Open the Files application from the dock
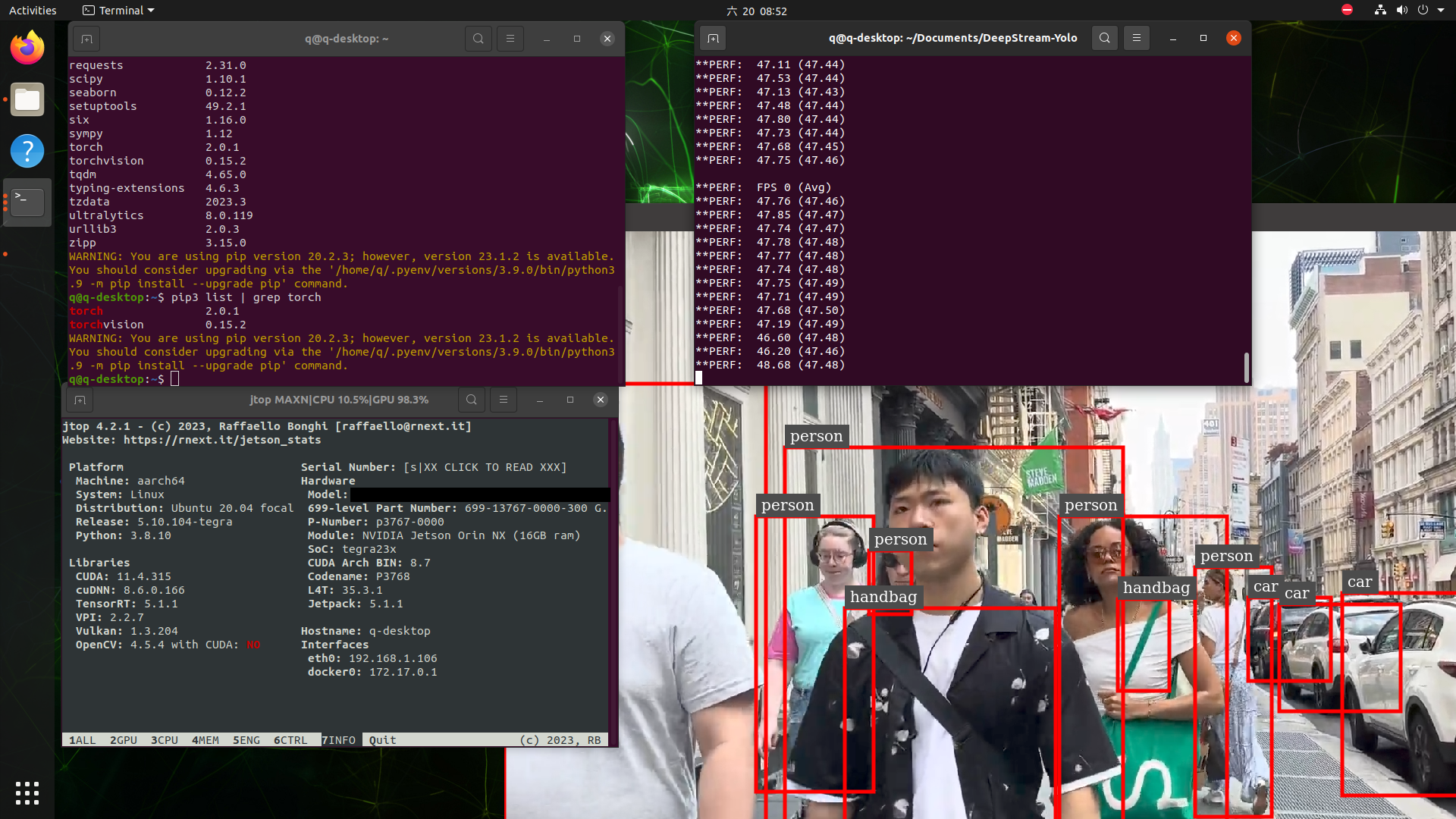 click(x=27, y=99)
